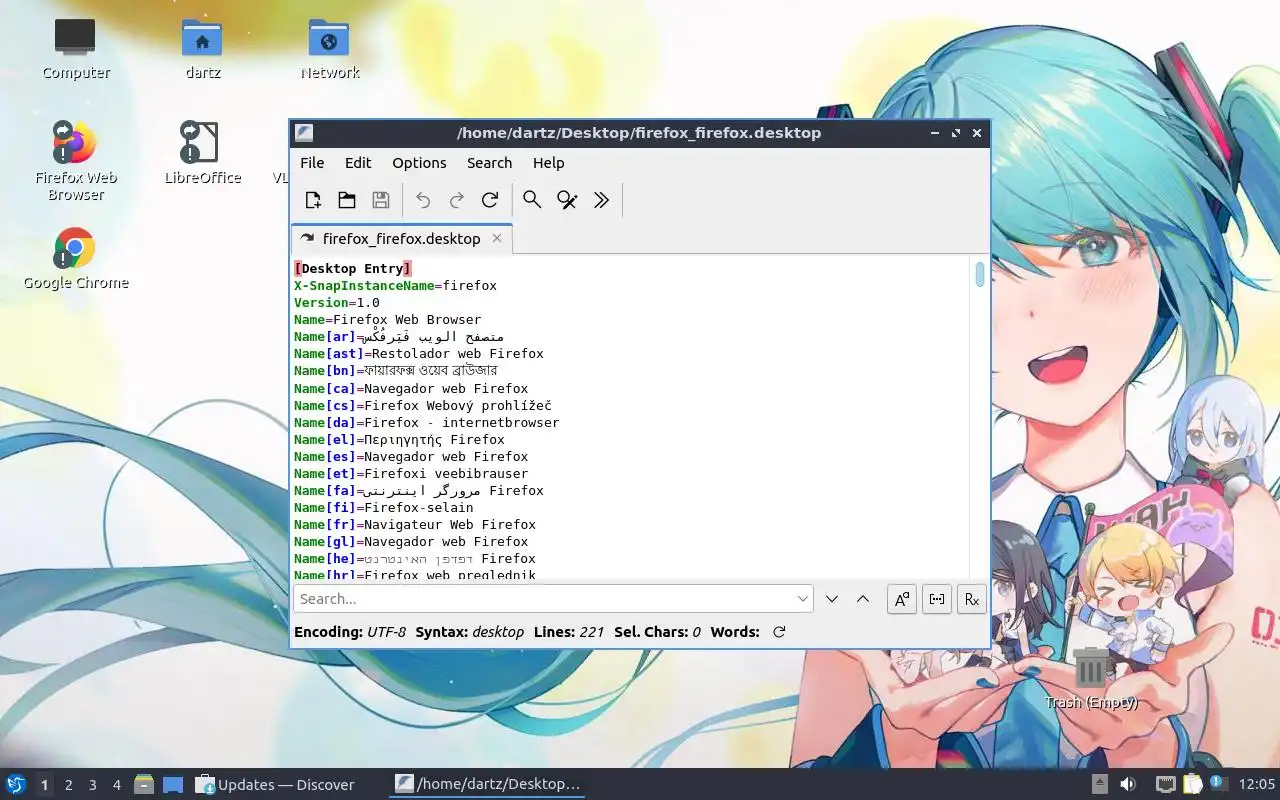Screen dimensions: 1280x800
Task: Select the Network desktop icon
Action: point(329,49)
